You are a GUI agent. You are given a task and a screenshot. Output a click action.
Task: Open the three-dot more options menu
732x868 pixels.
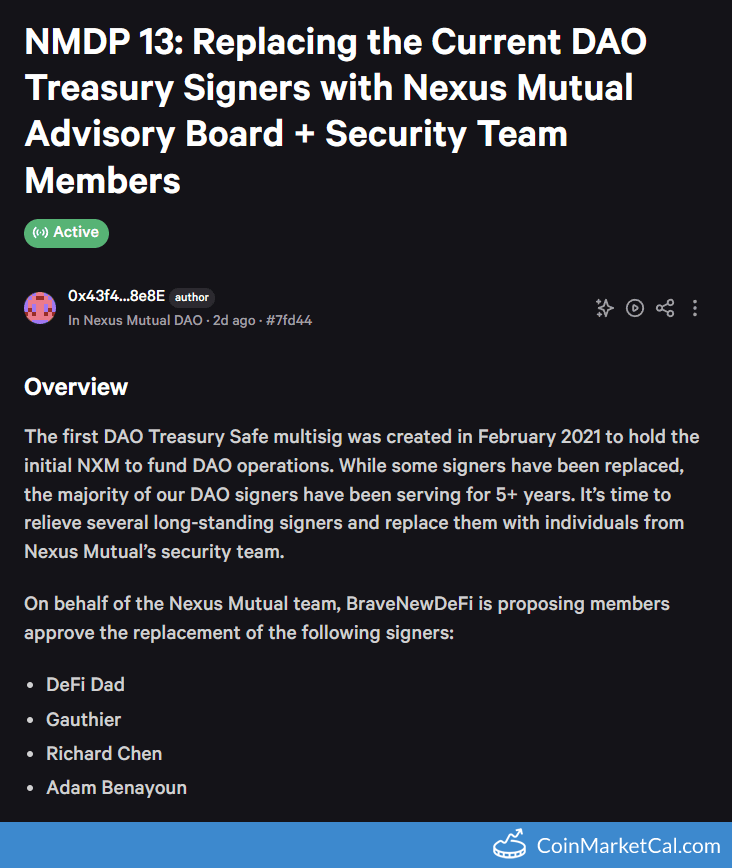coord(695,308)
